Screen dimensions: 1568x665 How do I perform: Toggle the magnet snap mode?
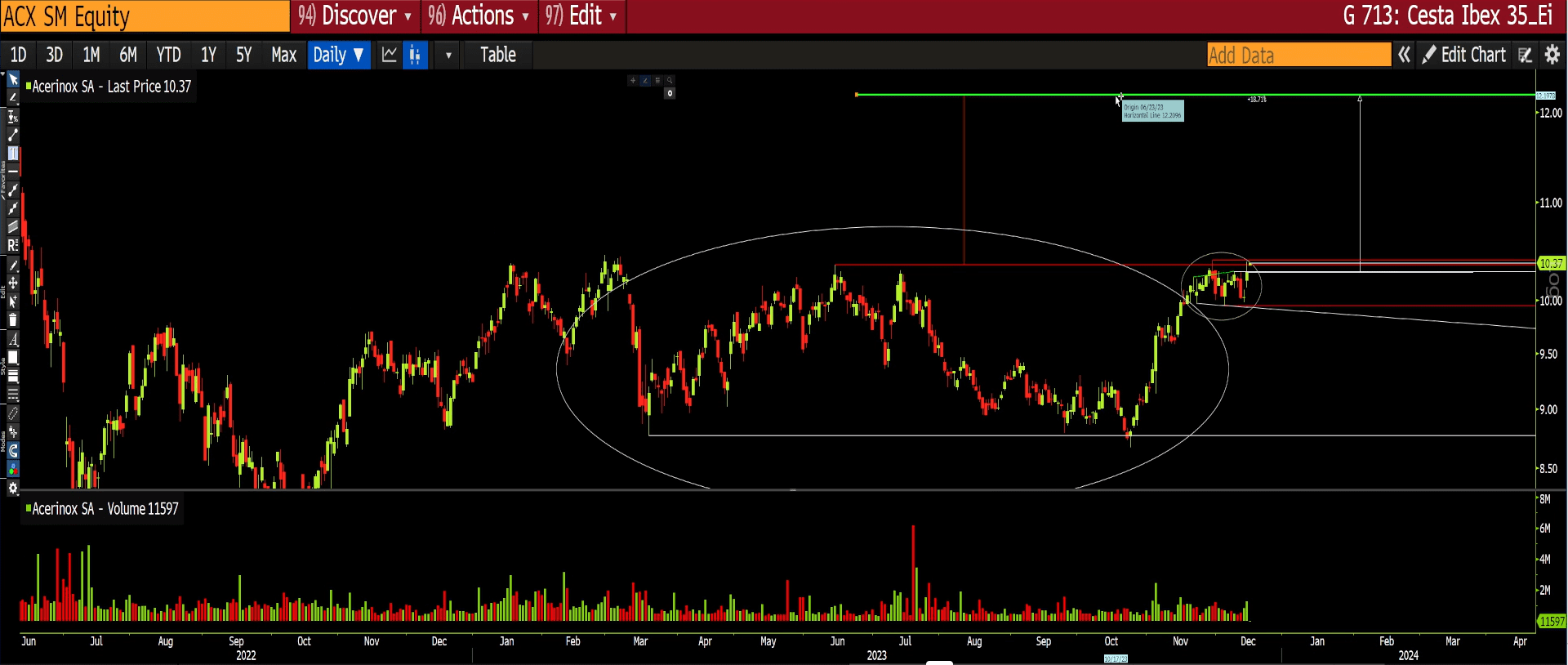coord(13,450)
